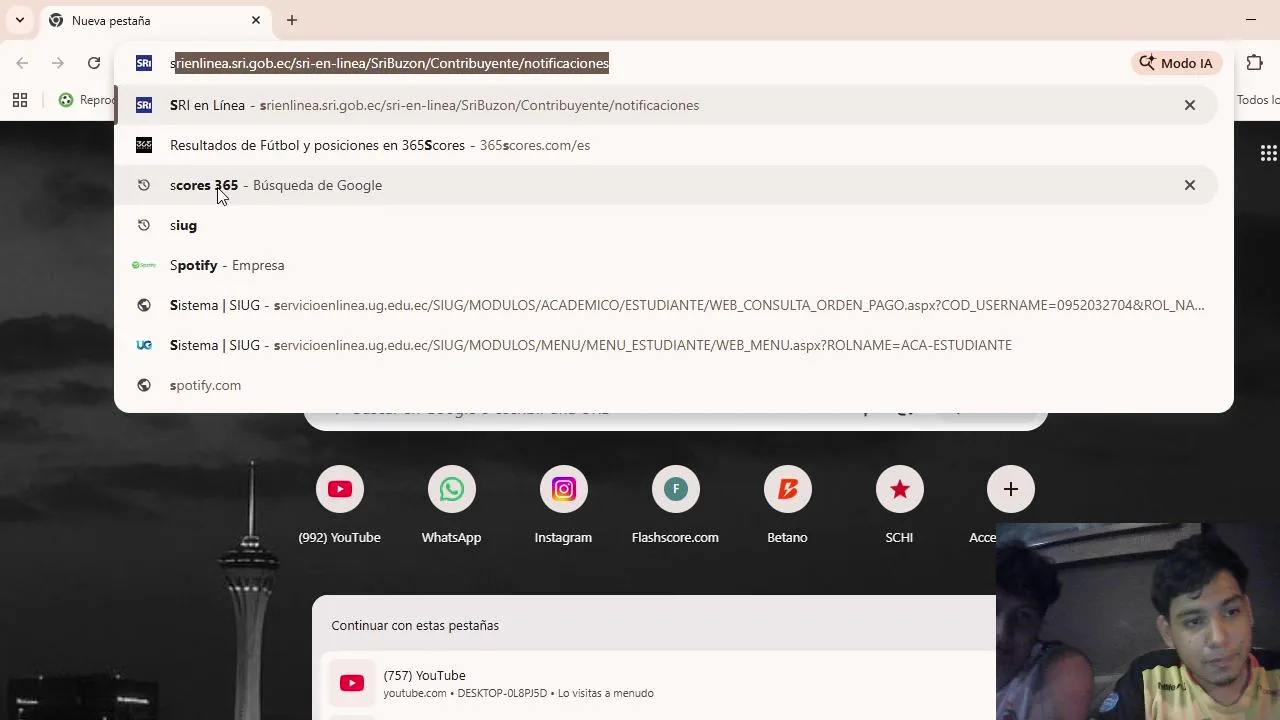Open the Flashscore.com shortcut tile
Viewport: 1280px width, 720px height.
(676, 505)
